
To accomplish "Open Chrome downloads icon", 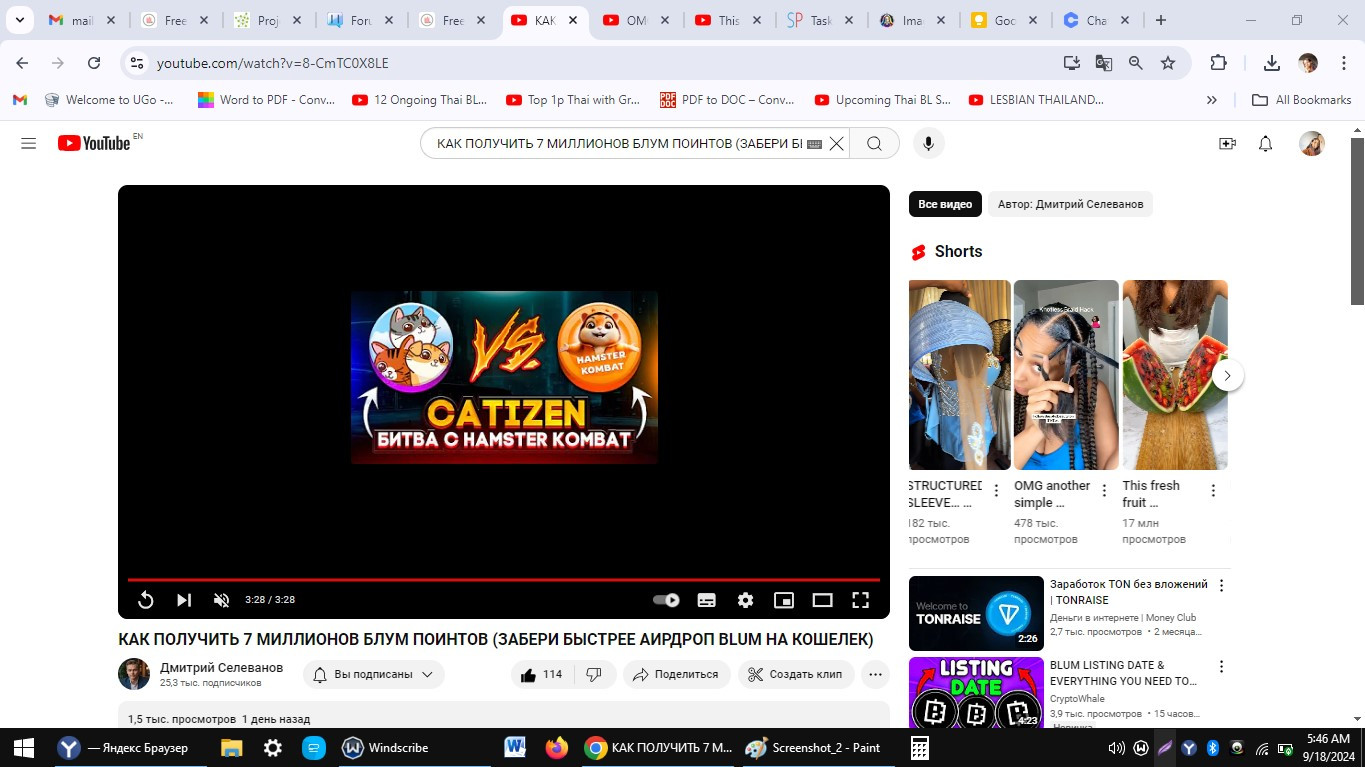I will click(x=1272, y=63).
